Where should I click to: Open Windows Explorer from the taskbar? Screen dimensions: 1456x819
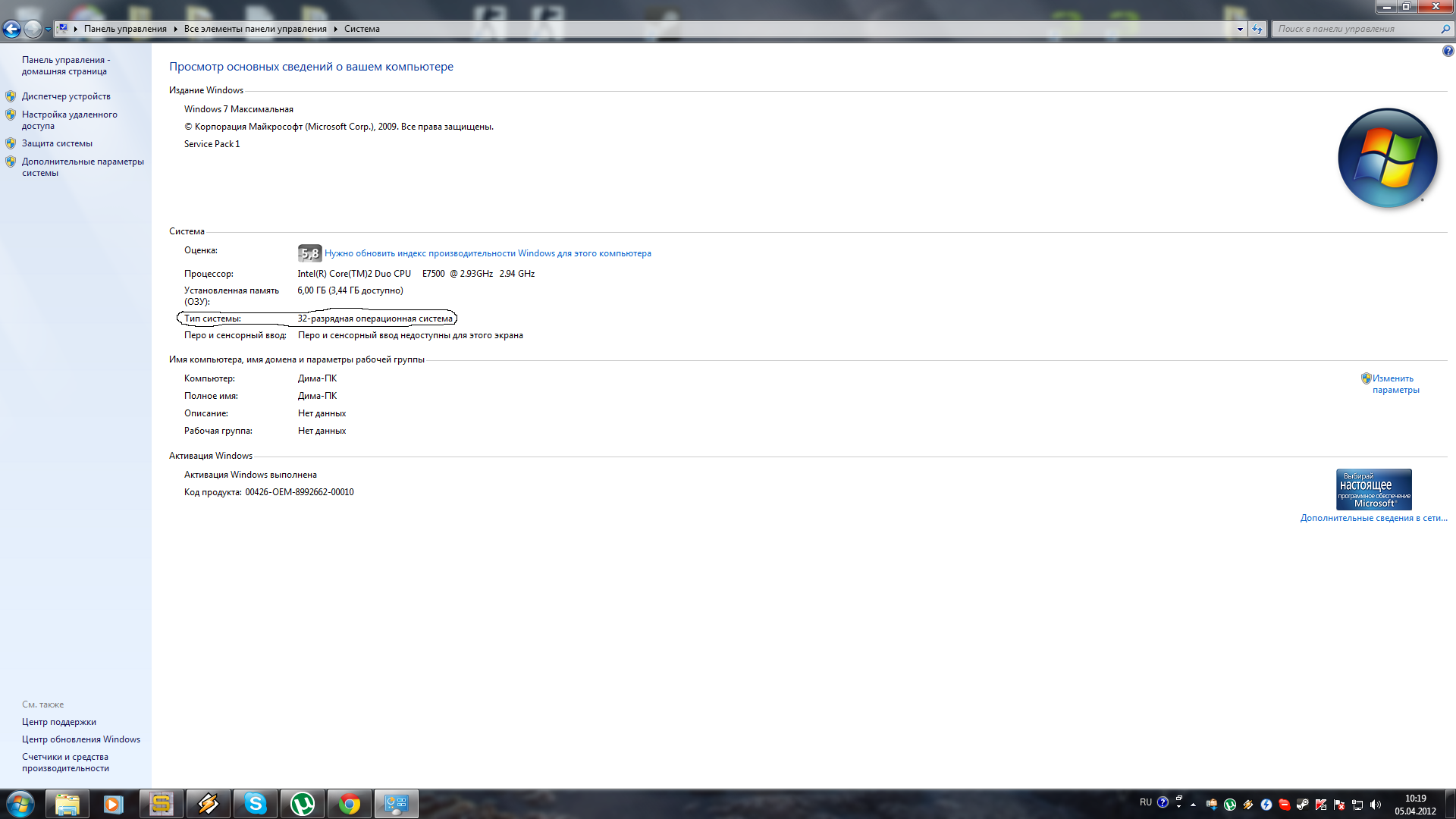click(67, 804)
